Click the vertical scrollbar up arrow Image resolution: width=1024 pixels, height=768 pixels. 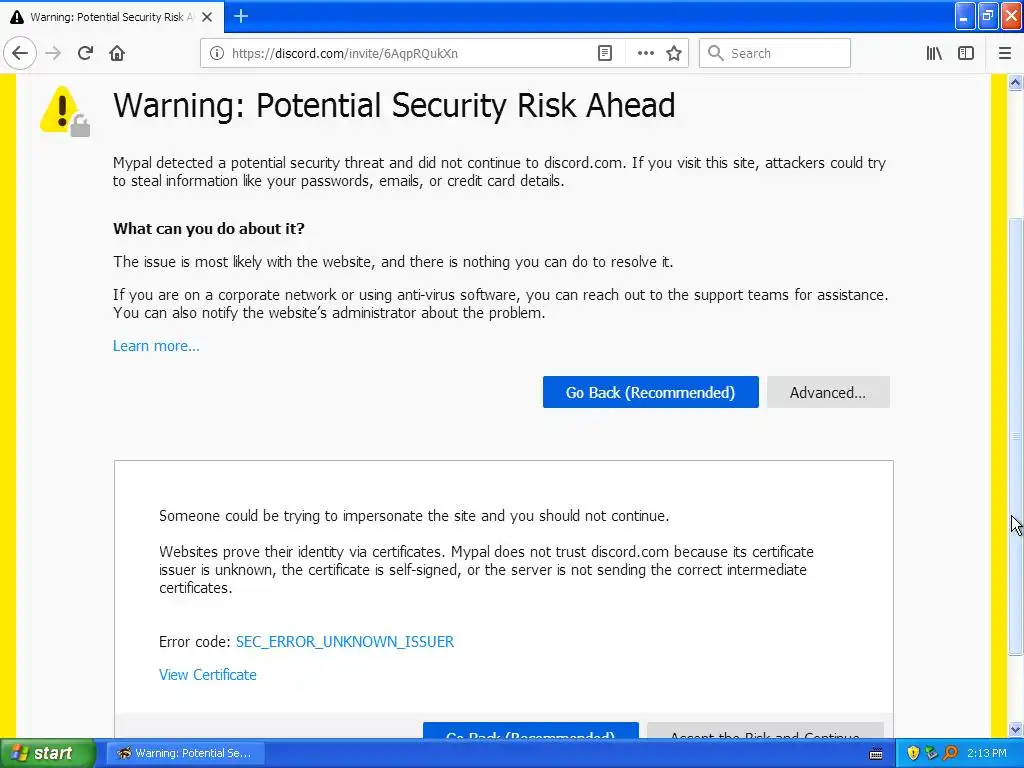pos(1015,82)
